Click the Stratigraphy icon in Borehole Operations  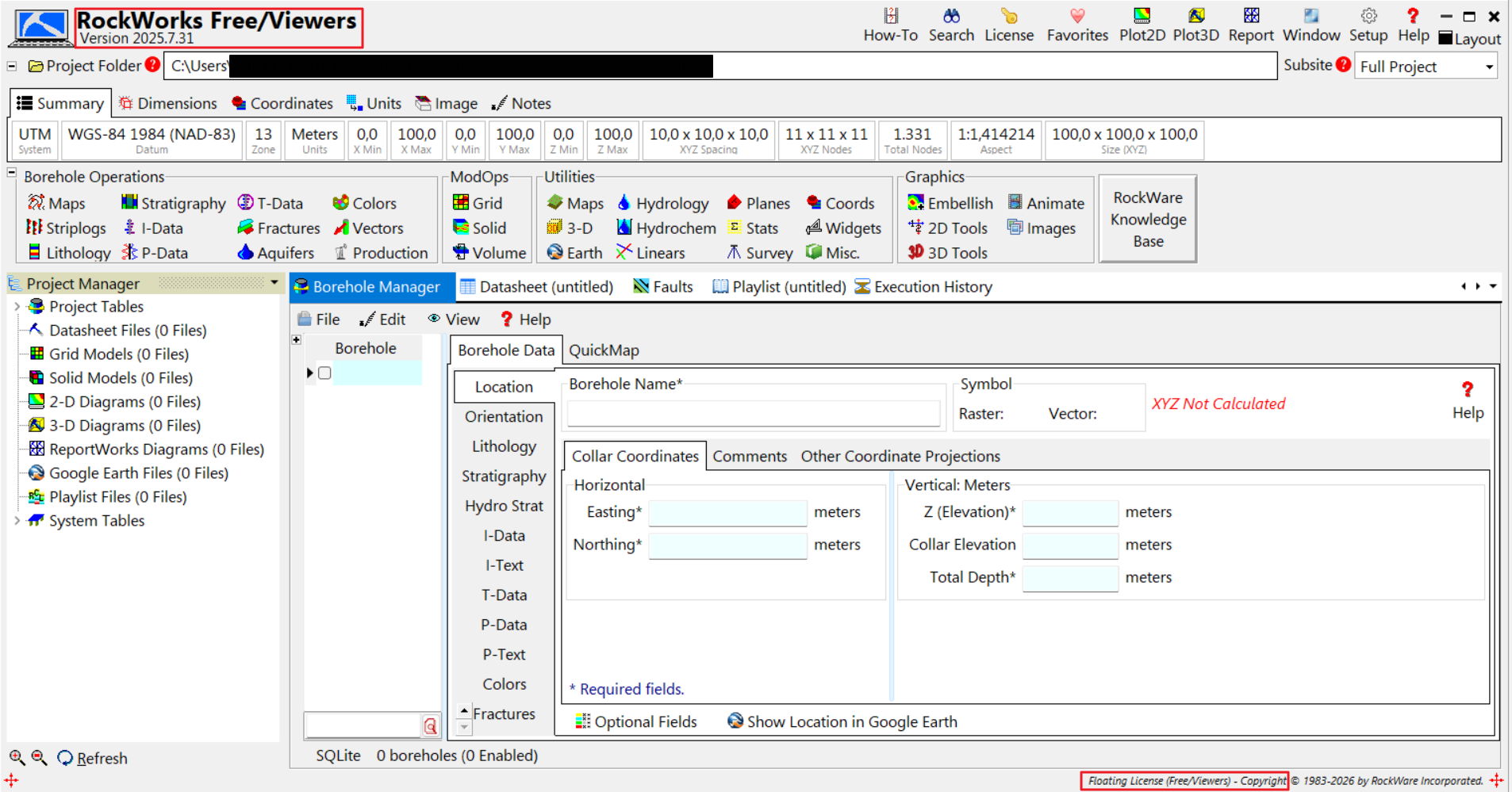click(129, 203)
